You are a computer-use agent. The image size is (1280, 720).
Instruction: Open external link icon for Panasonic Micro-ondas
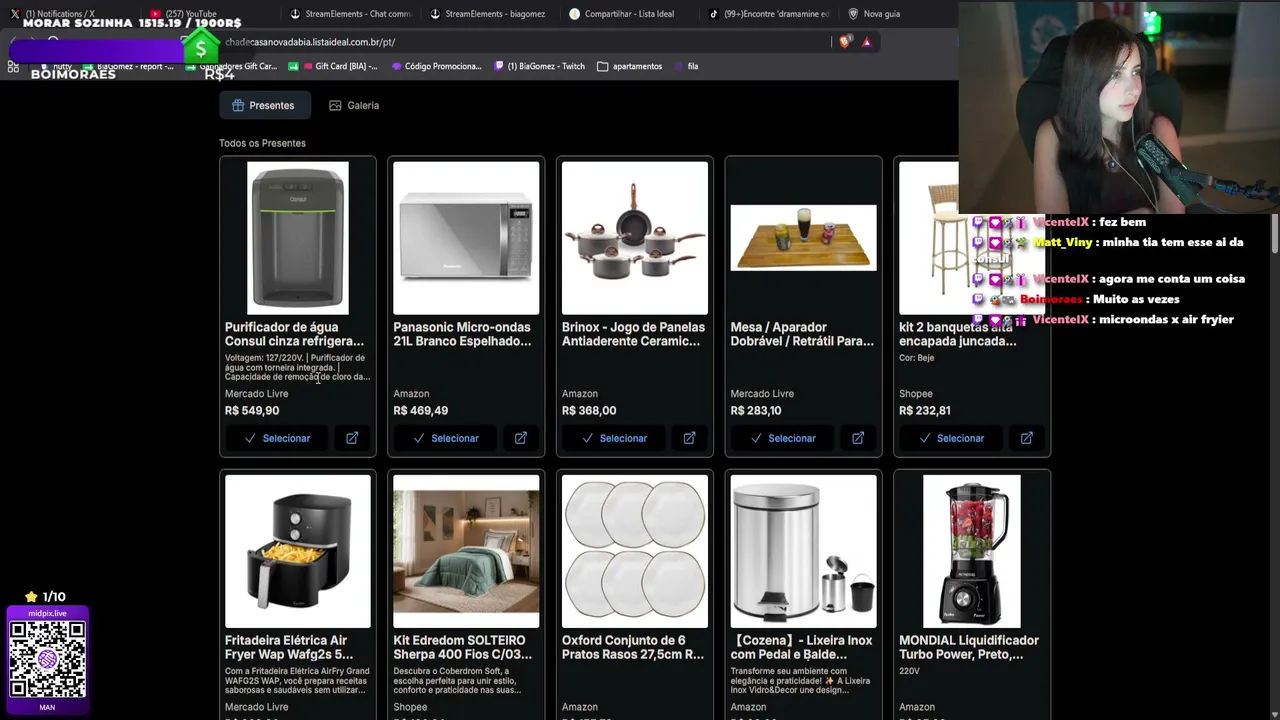point(521,438)
